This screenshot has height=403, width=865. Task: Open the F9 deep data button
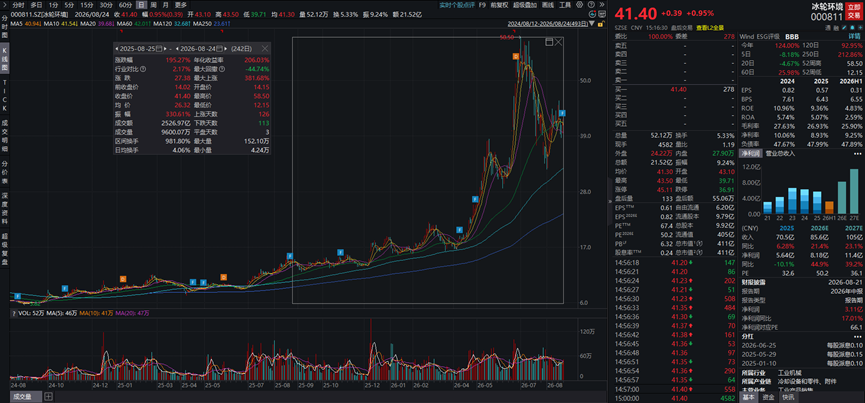(x=482, y=4)
